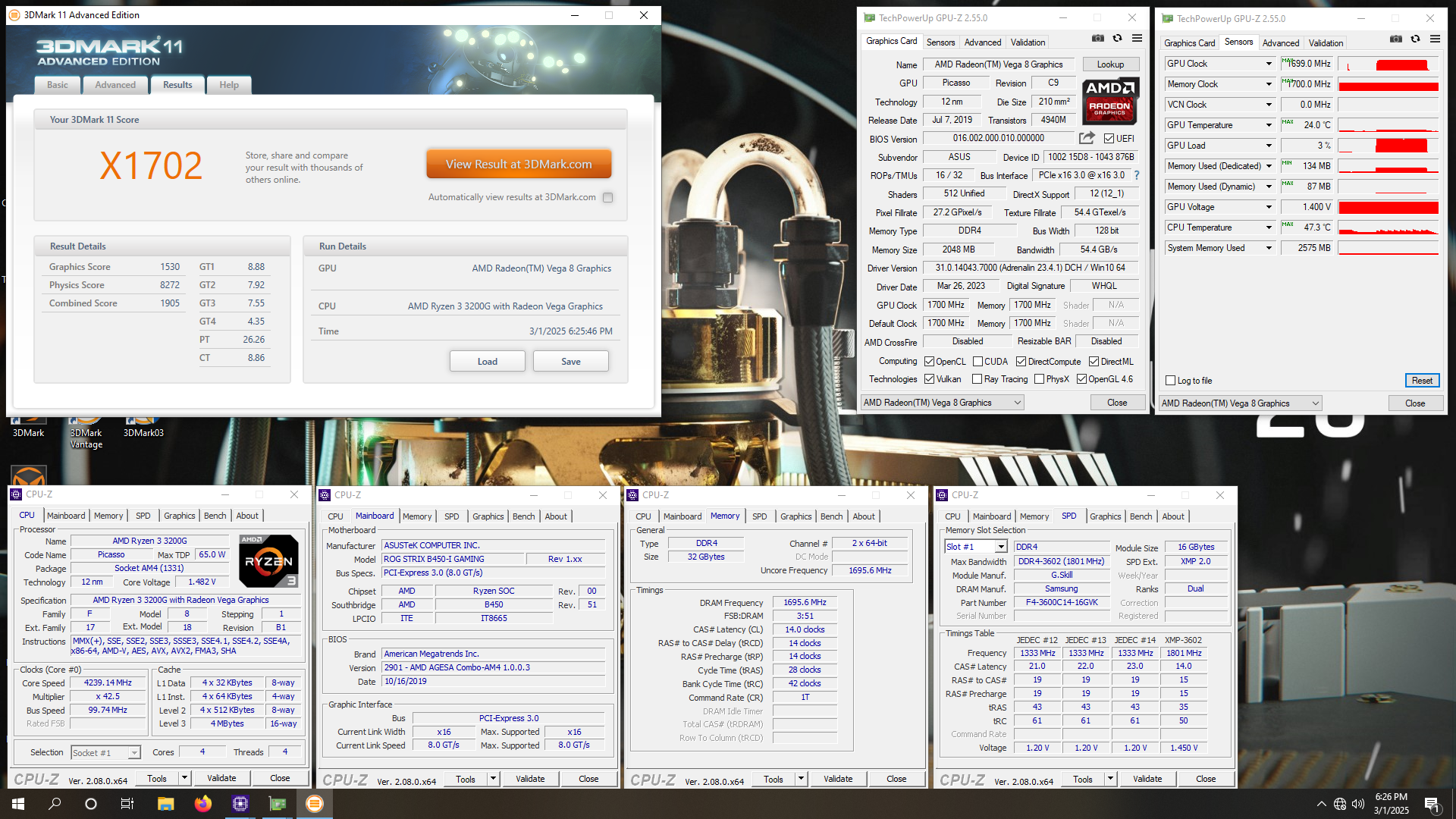Switch to the Help tab in 3DMark 11

229,85
